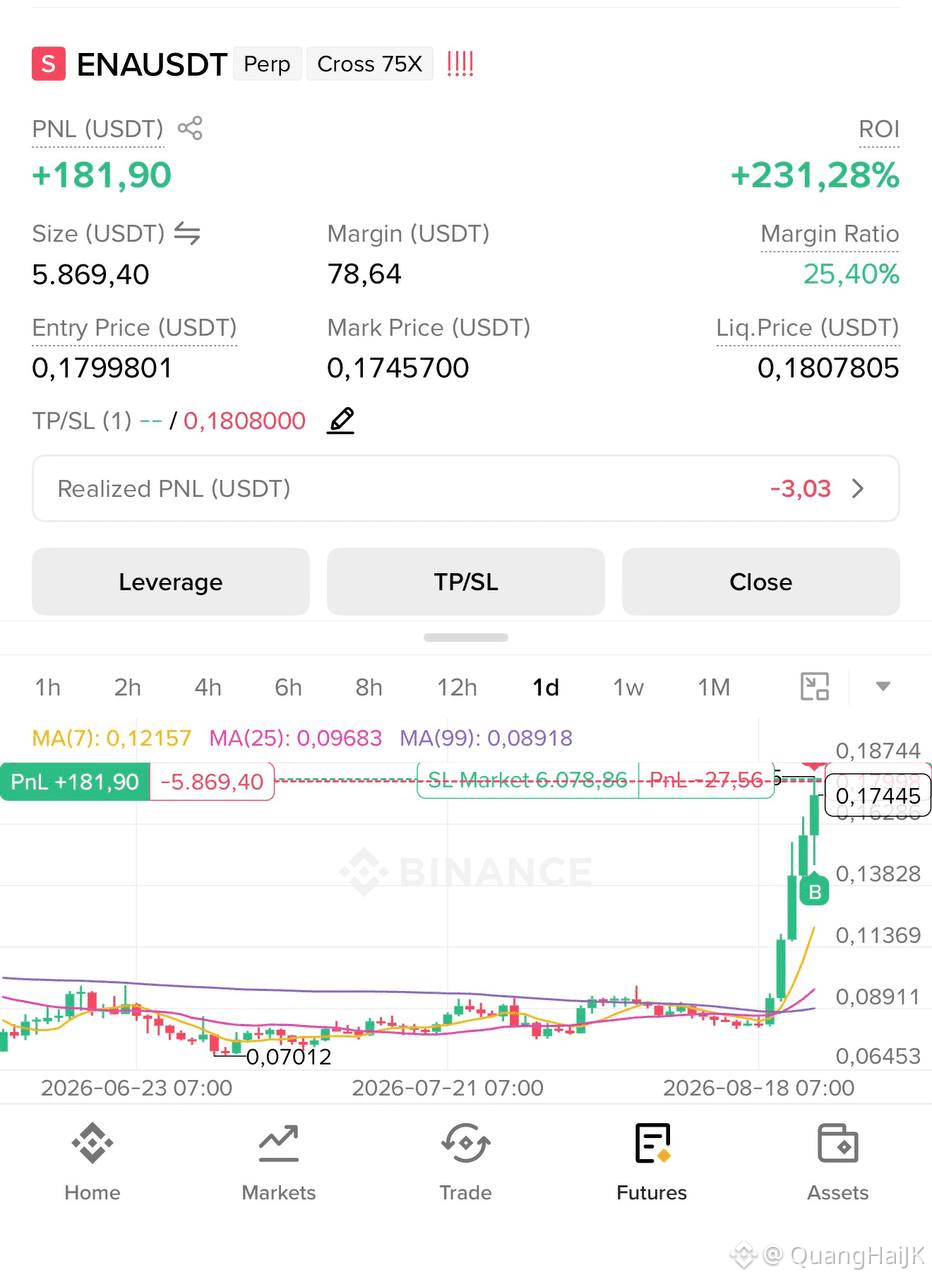Tap the PnL -27,56 chart tag
This screenshot has height=1280, width=932.
point(707,780)
